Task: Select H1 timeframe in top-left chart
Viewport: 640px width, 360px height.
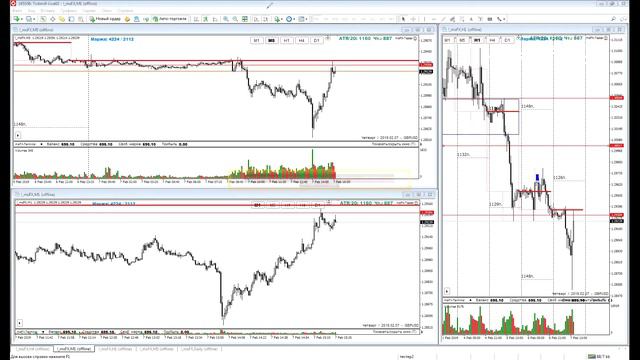Action: coord(287,40)
